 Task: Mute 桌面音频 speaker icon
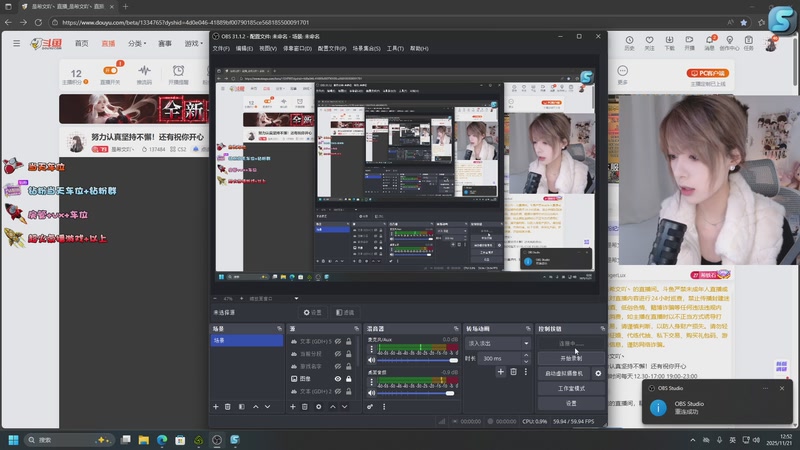[371, 393]
